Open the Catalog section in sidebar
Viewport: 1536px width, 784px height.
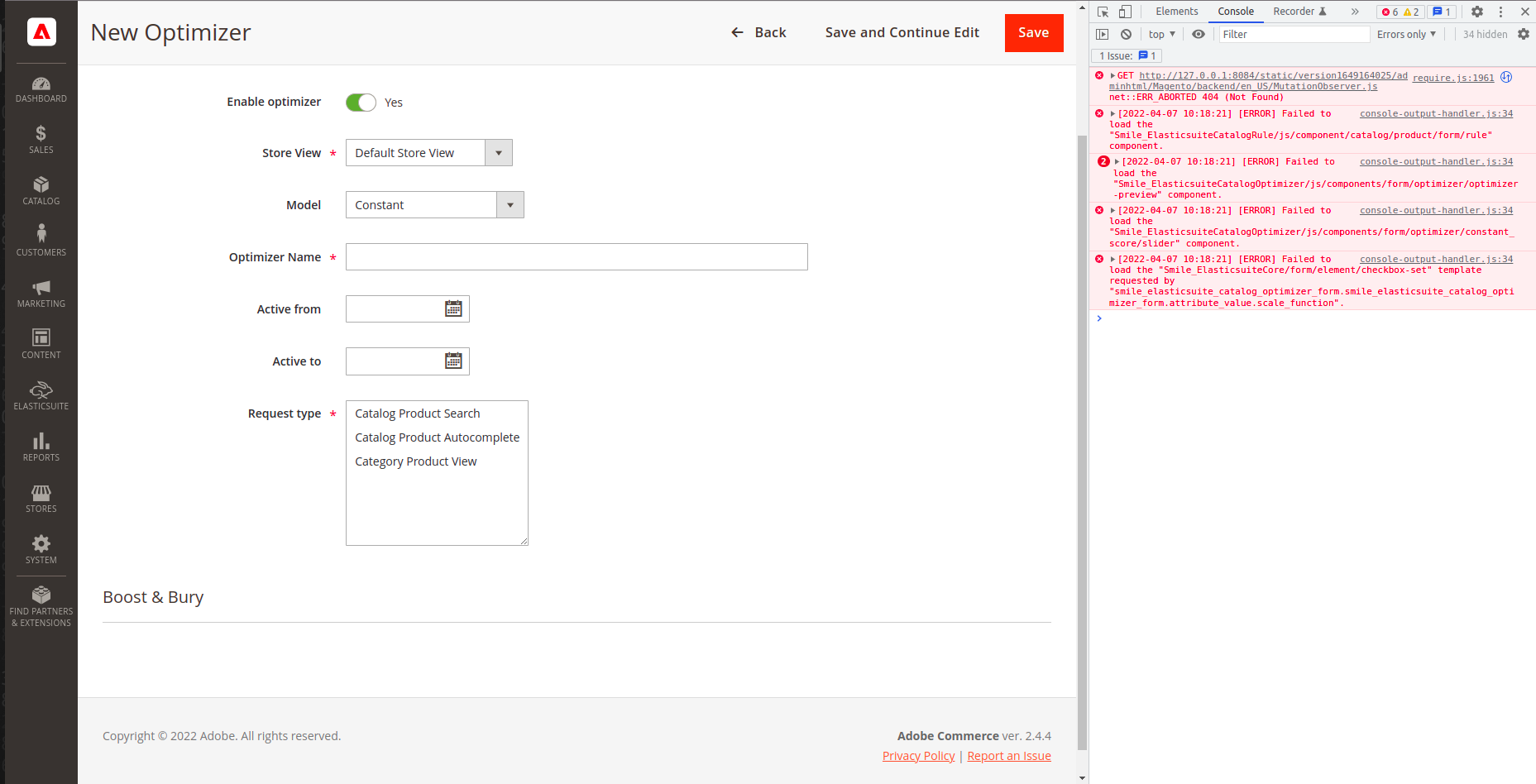pos(41,190)
